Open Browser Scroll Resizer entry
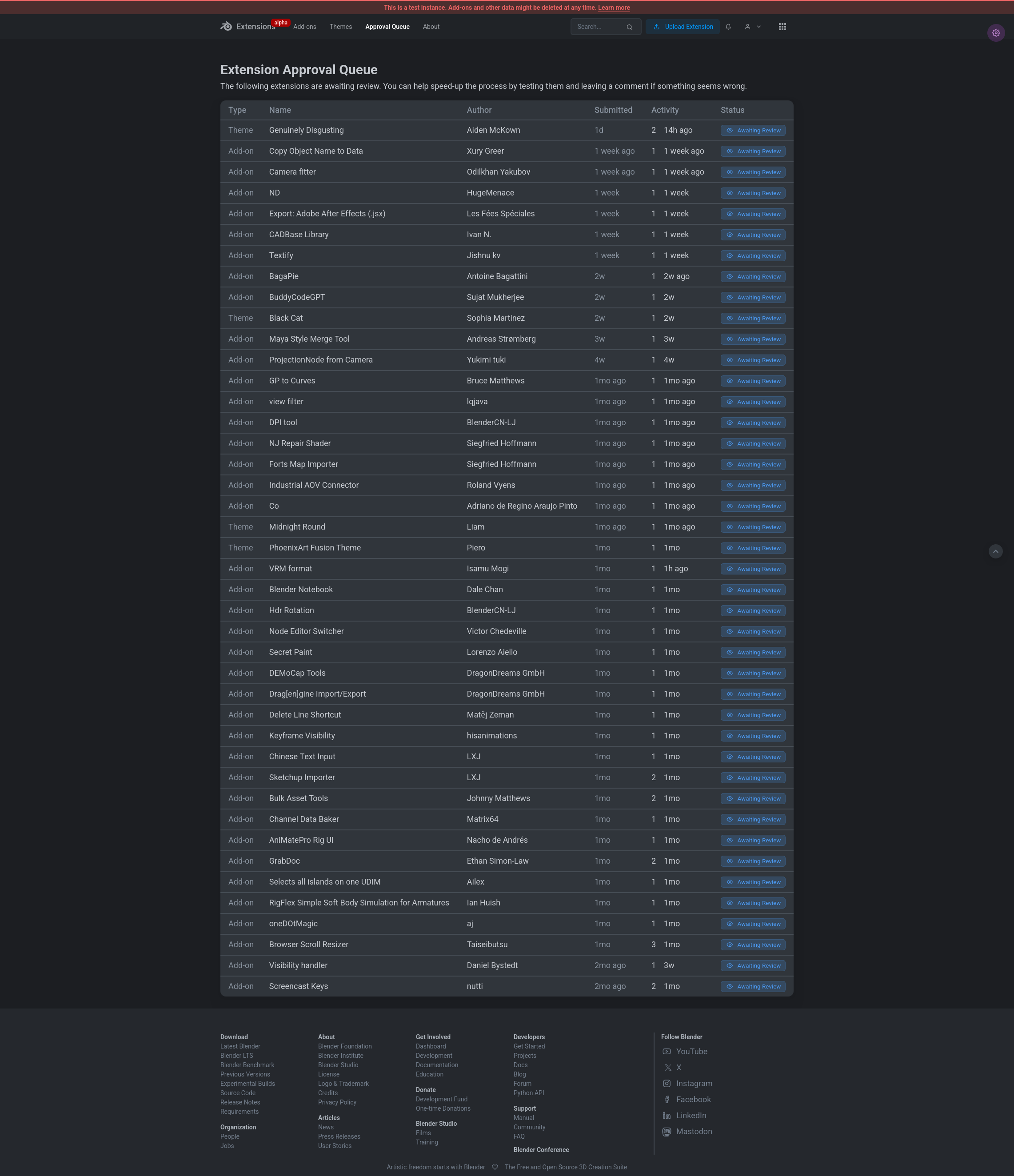The image size is (1014, 1176). 308,945
